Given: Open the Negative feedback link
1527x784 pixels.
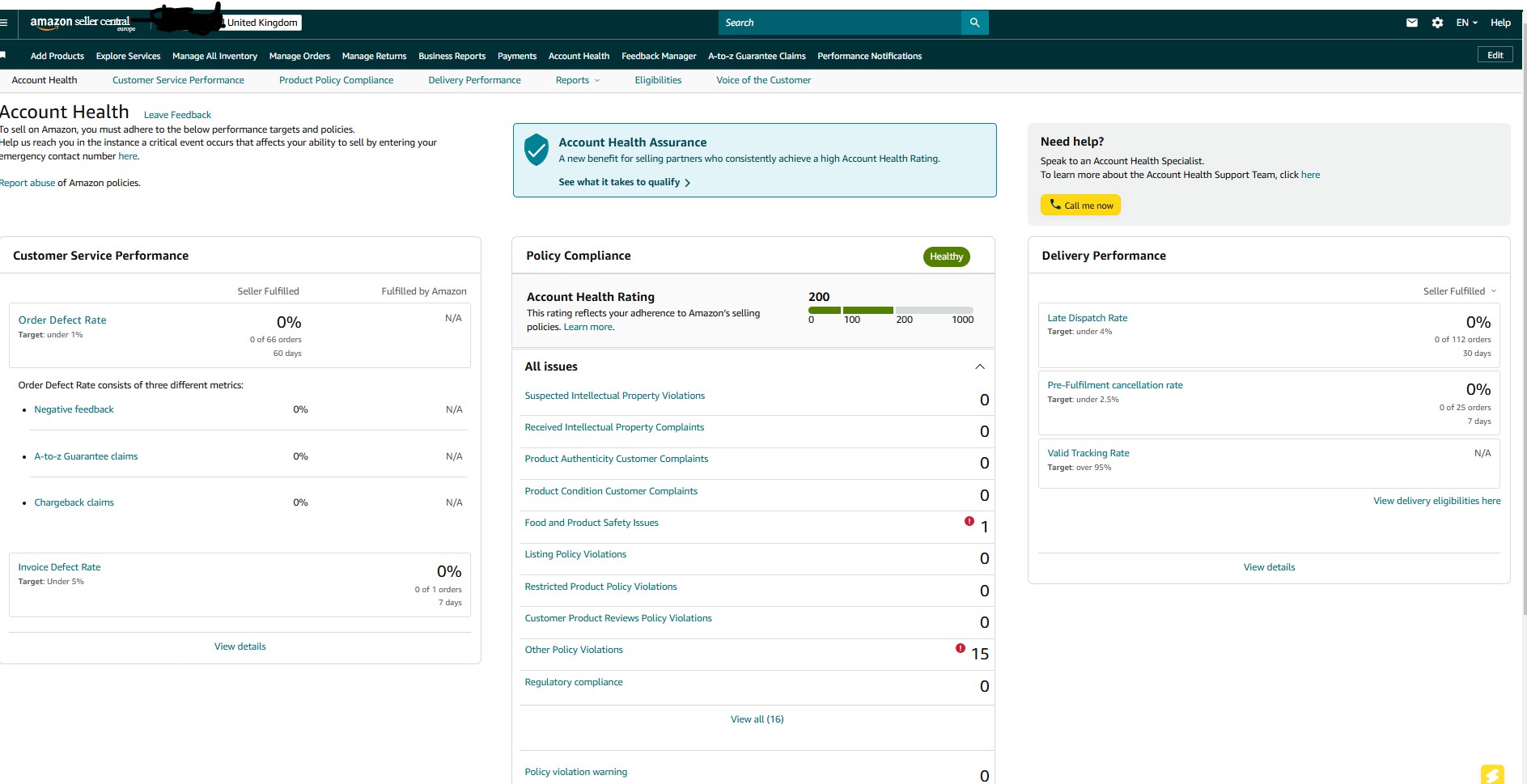Looking at the screenshot, I should [74, 409].
